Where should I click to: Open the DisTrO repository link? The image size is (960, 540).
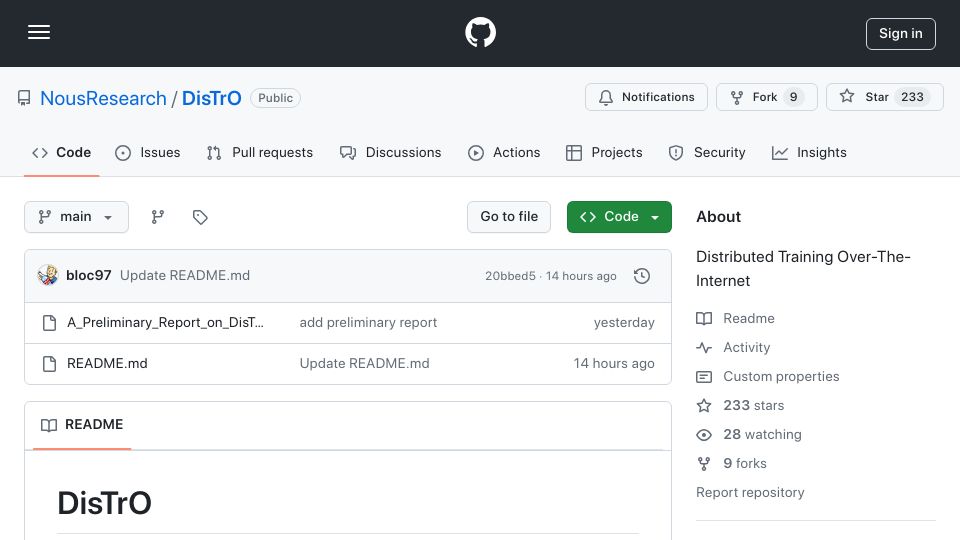click(x=211, y=98)
